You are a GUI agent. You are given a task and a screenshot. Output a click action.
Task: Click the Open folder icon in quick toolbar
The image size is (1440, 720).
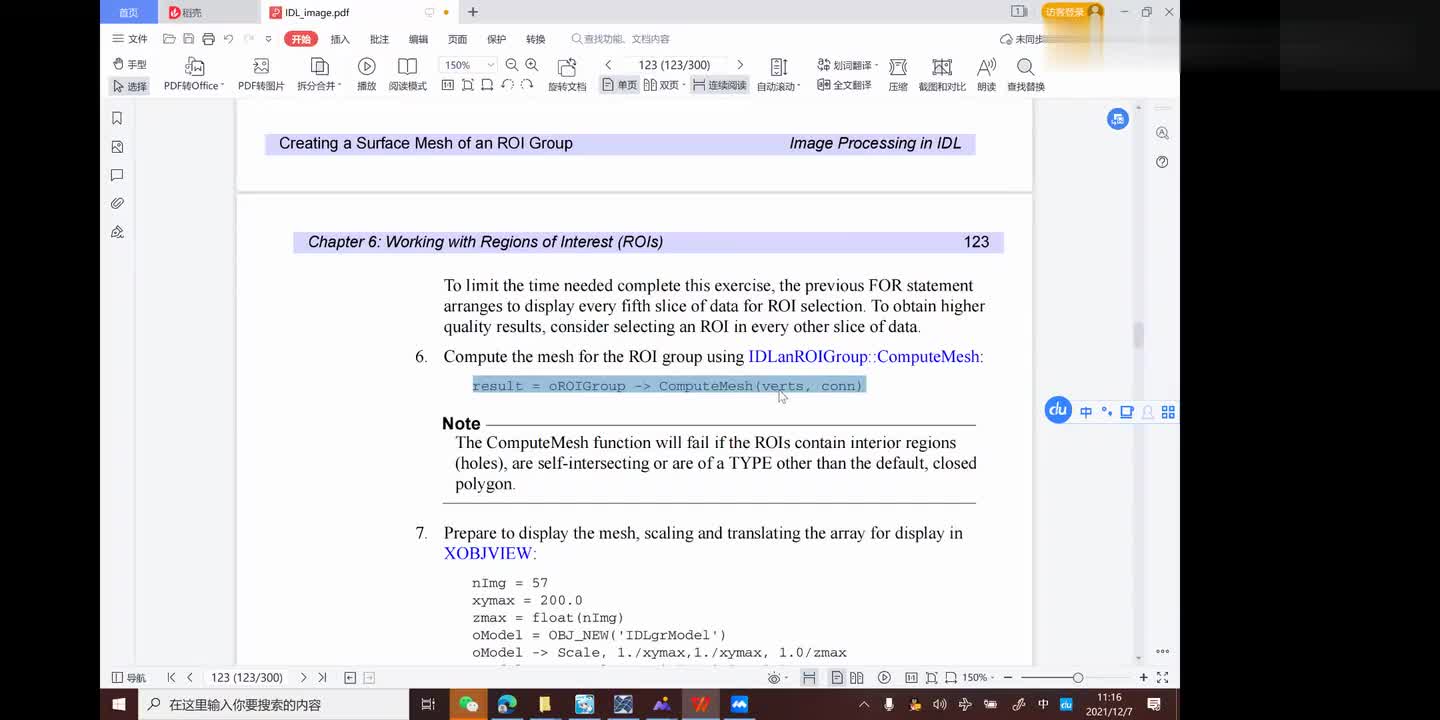tap(169, 39)
